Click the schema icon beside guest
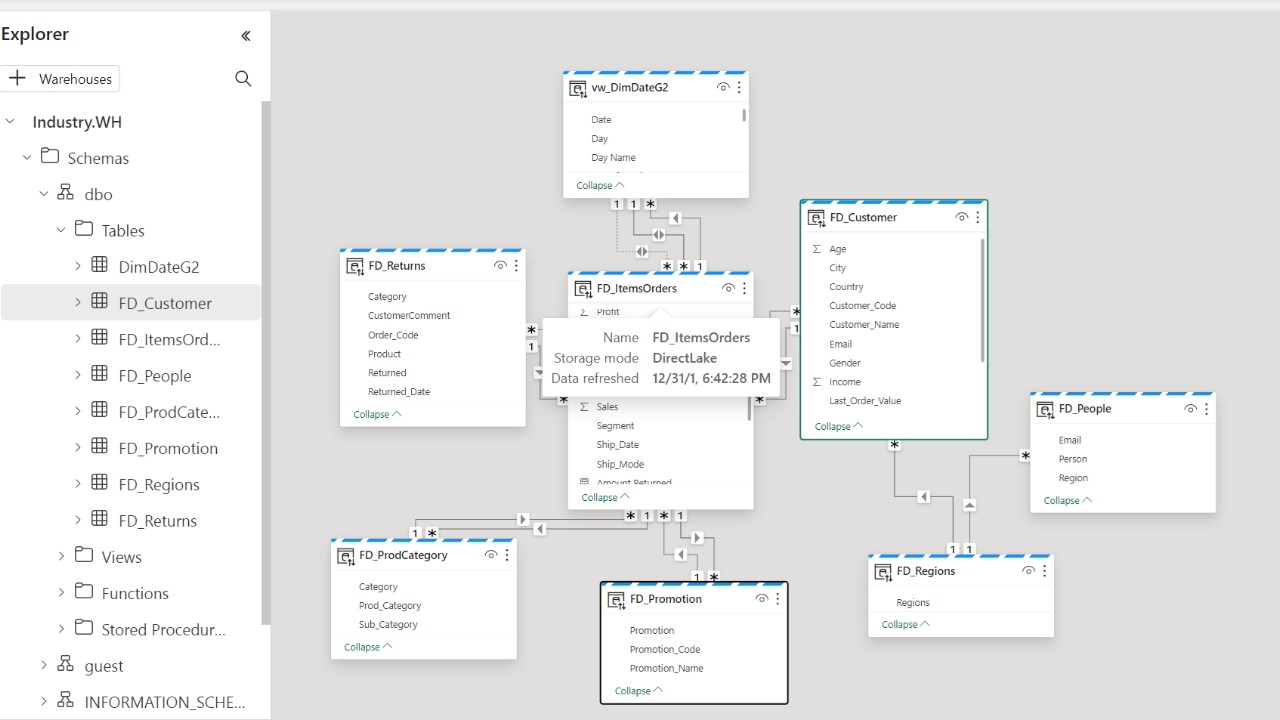 tap(66, 664)
